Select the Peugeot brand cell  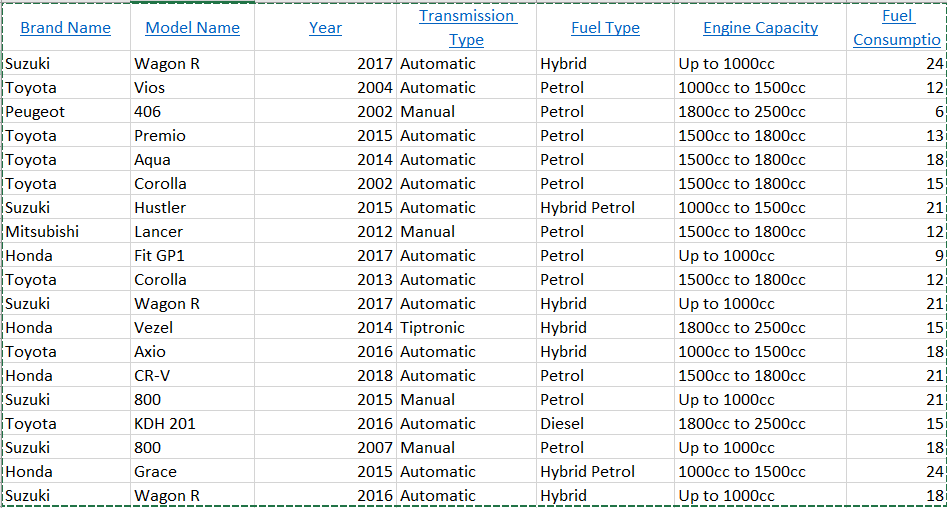66,111
